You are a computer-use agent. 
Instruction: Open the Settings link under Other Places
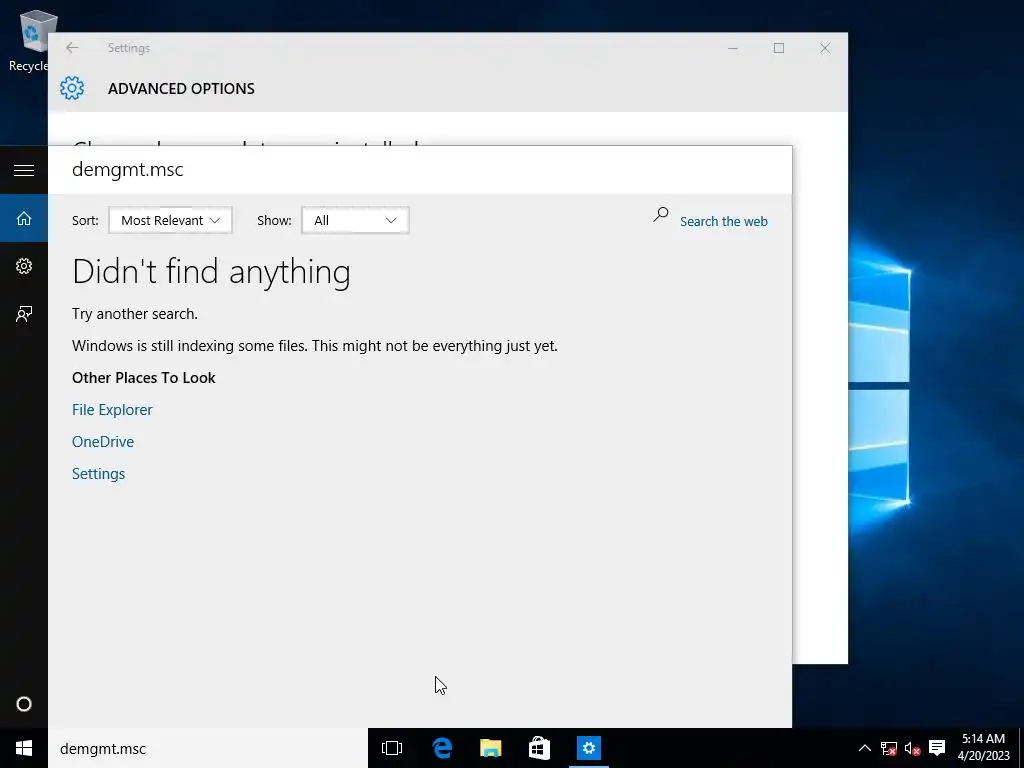pyautogui.click(x=99, y=473)
